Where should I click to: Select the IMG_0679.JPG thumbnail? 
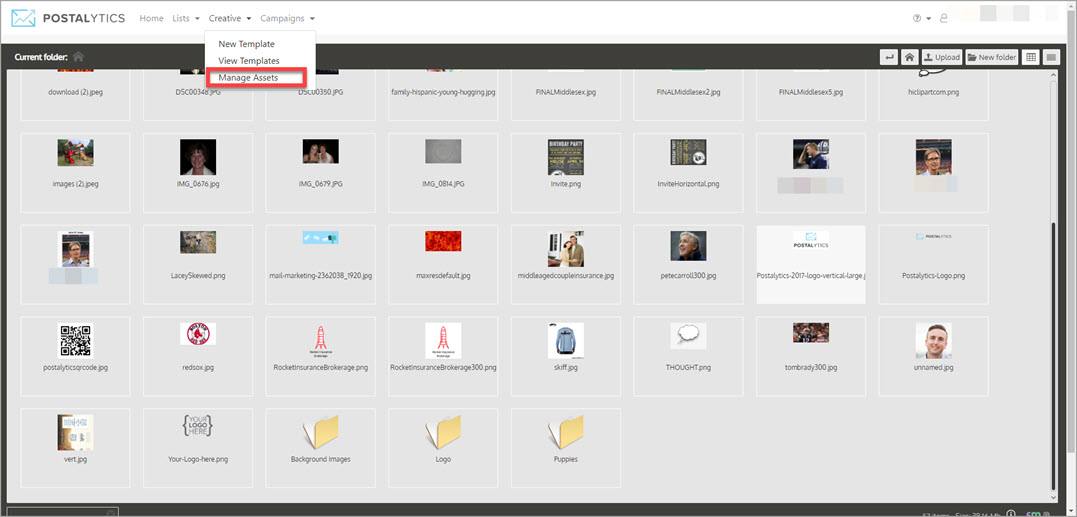pos(321,152)
